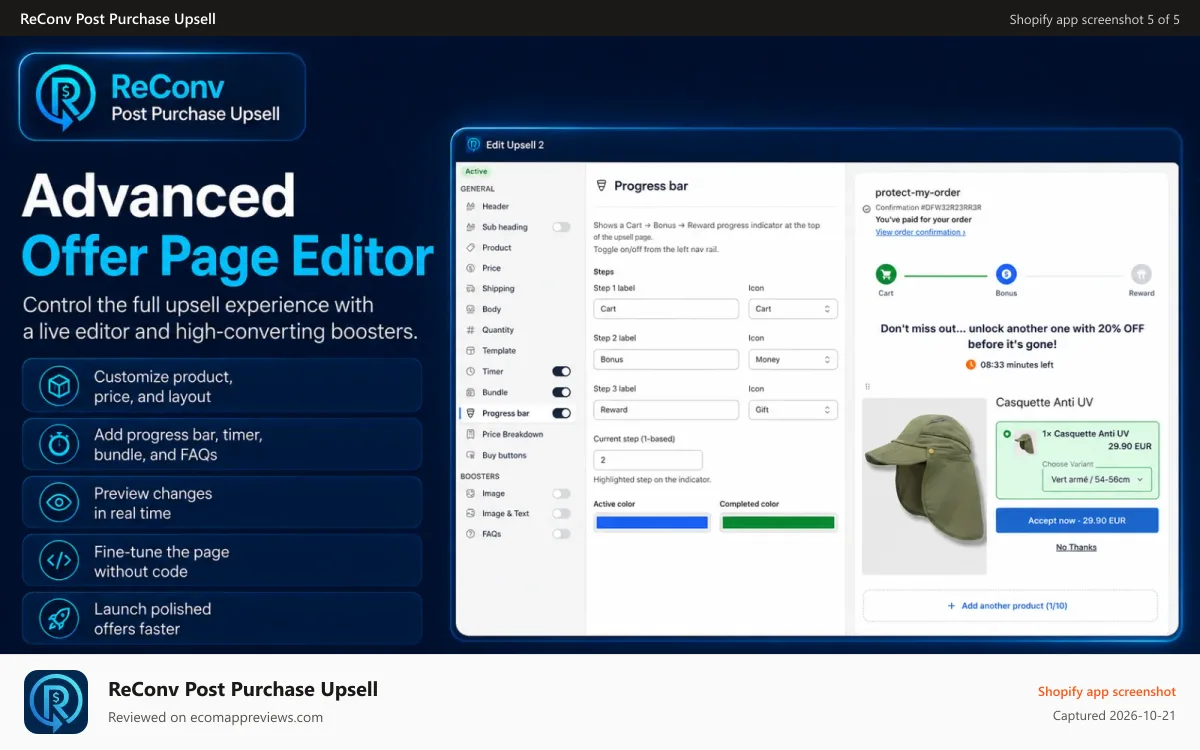This screenshot has width=1200, height=750.
Task: Open the Choose Variant dropdown
Action: tap(1097, 480)
